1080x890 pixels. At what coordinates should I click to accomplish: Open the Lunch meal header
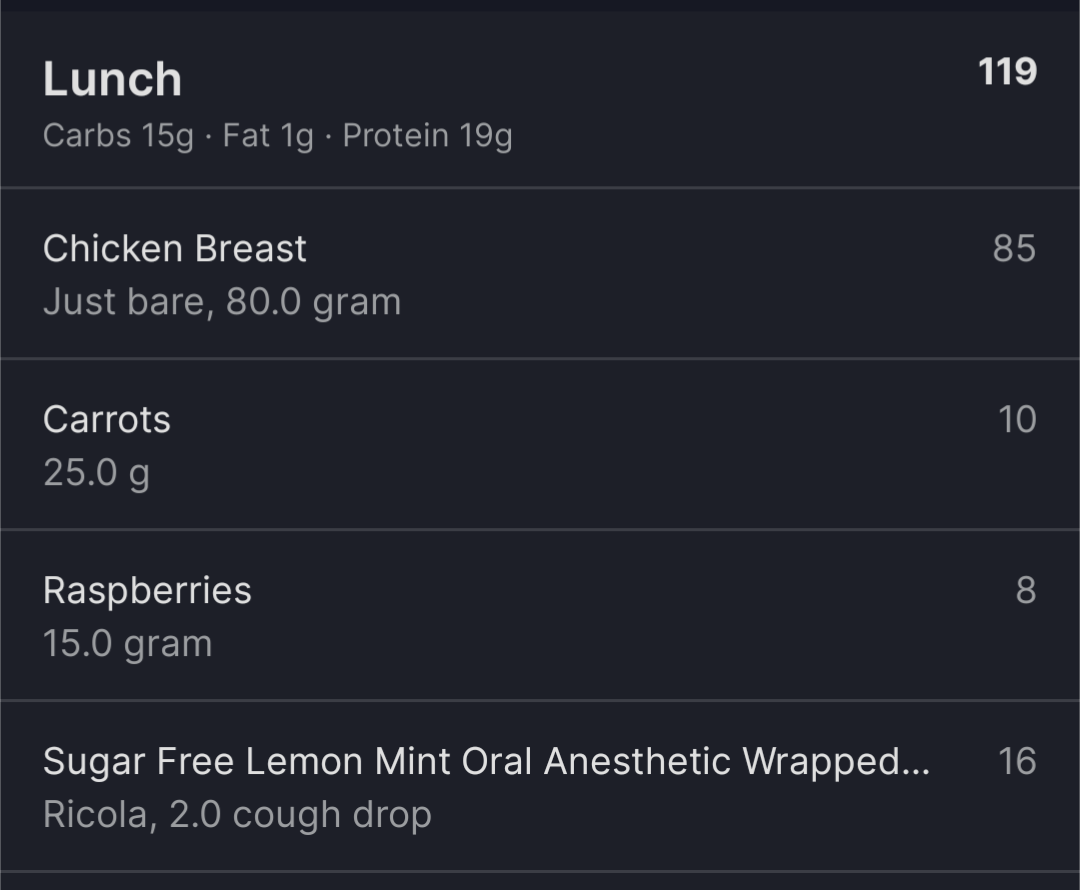coord(540,99)
